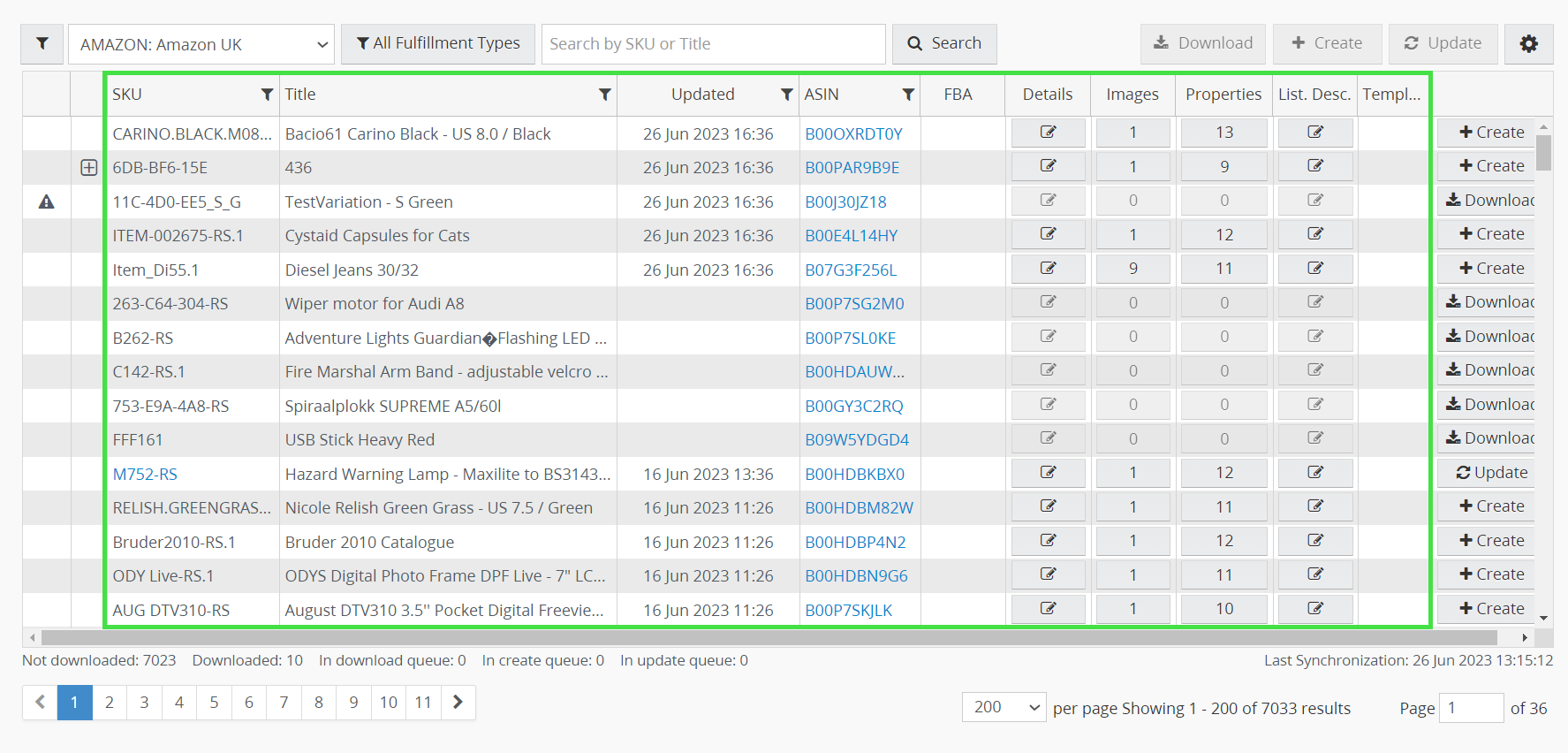Click Update button for M752-RS row
The width and height of the screenshot is (1568, 753).
1491,473
